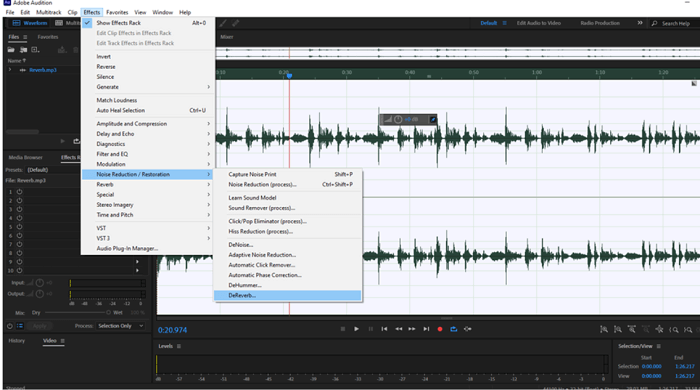Toggle power for effects slot 2
This screenshot has height=390, width=700.
click(x=19, y=200)
